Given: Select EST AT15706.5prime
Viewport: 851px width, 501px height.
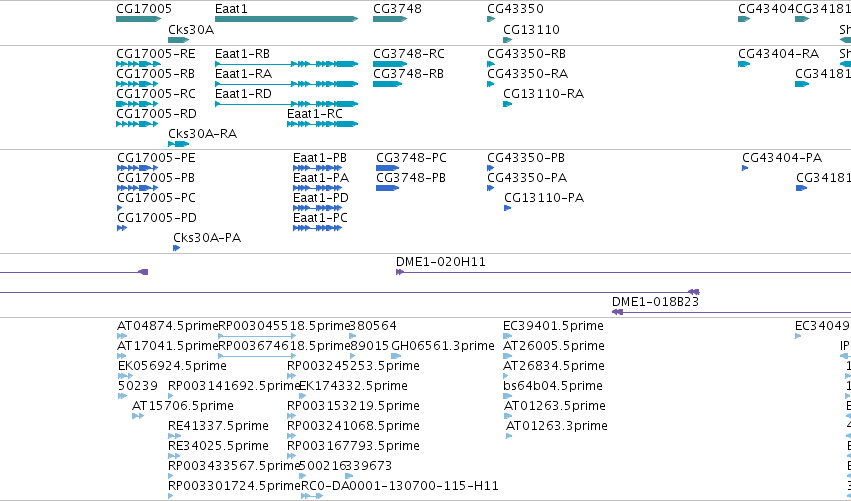Looking at the screenshot, I should pos(138,416).
